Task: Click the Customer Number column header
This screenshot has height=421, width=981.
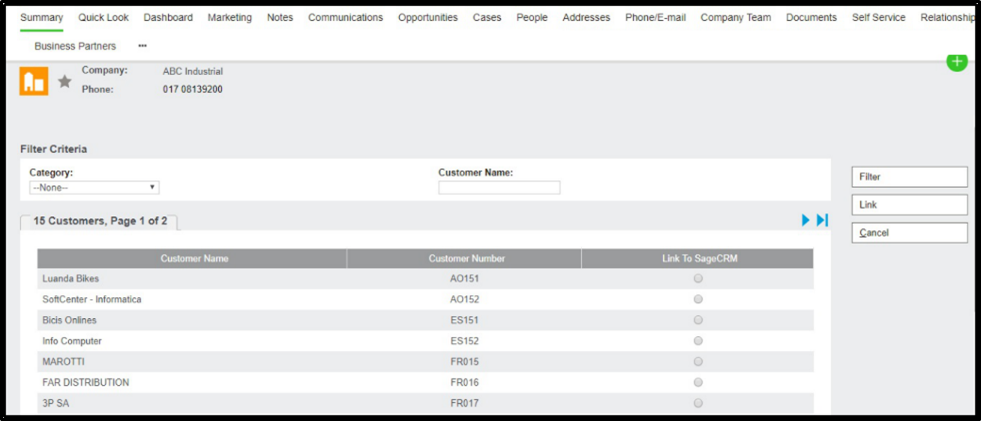Action: [x=466, y=259]
